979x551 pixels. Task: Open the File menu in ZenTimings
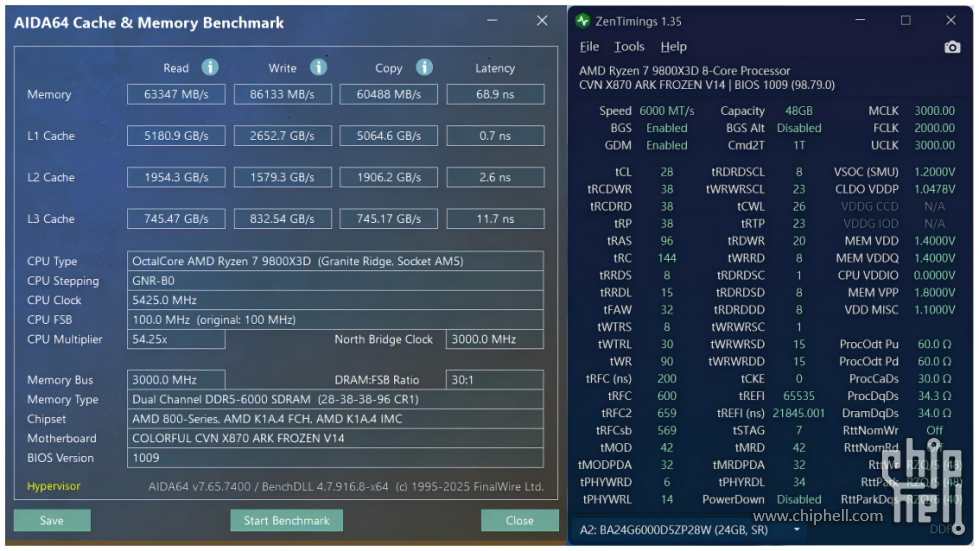(589, 47)
